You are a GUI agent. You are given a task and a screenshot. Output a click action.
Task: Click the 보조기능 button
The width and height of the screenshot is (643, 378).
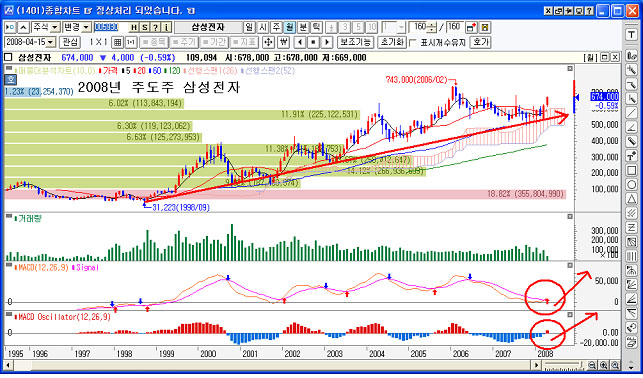pyautogui.click(x=355, y=42)
